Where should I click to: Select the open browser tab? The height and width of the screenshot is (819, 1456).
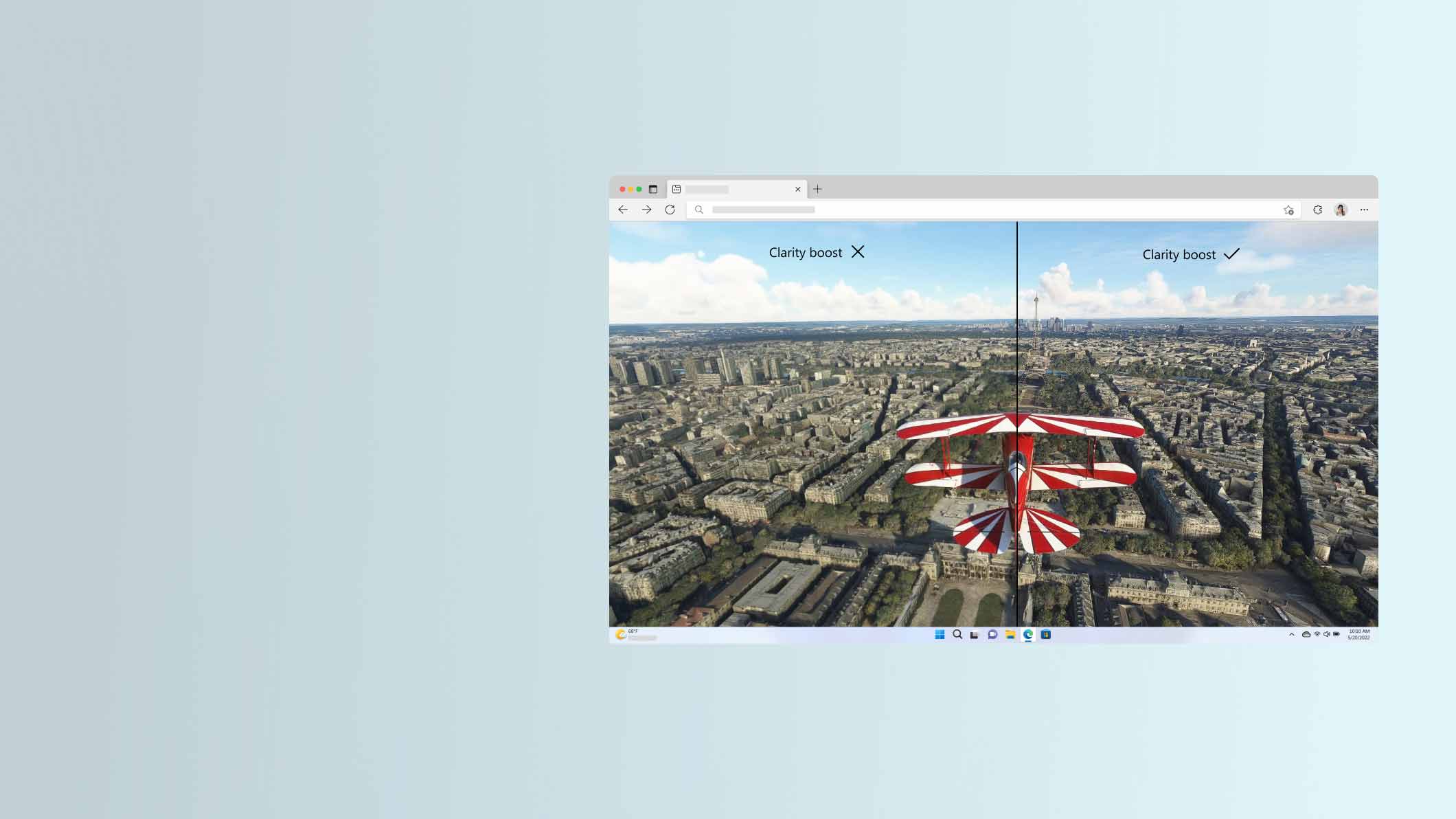pos(736,189)
